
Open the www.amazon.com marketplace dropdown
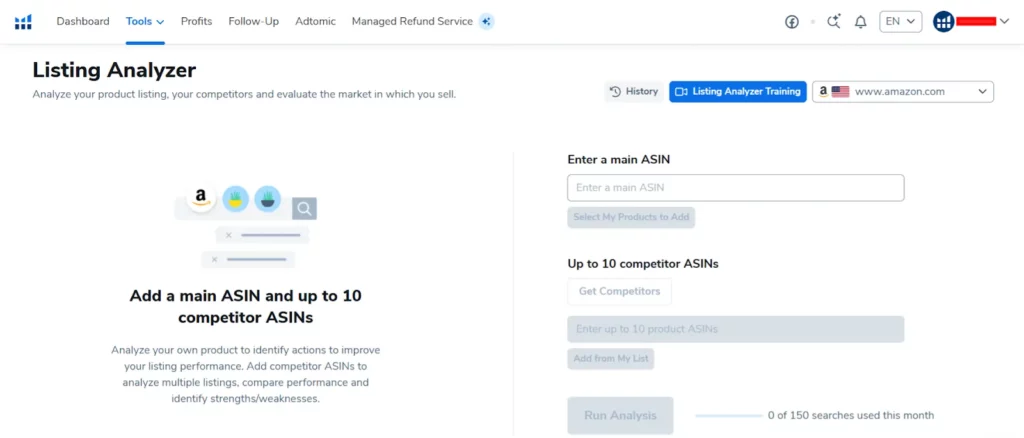(x=902, y=92)
